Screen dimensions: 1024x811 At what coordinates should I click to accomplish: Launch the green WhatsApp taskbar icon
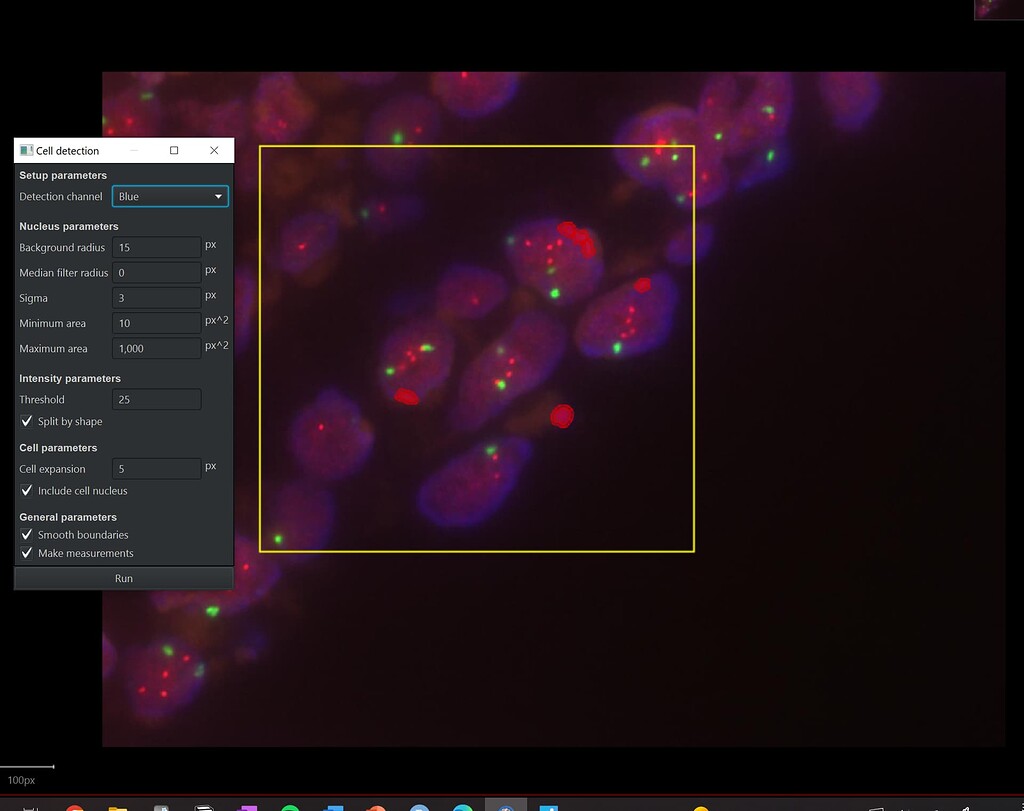point(290,806)
